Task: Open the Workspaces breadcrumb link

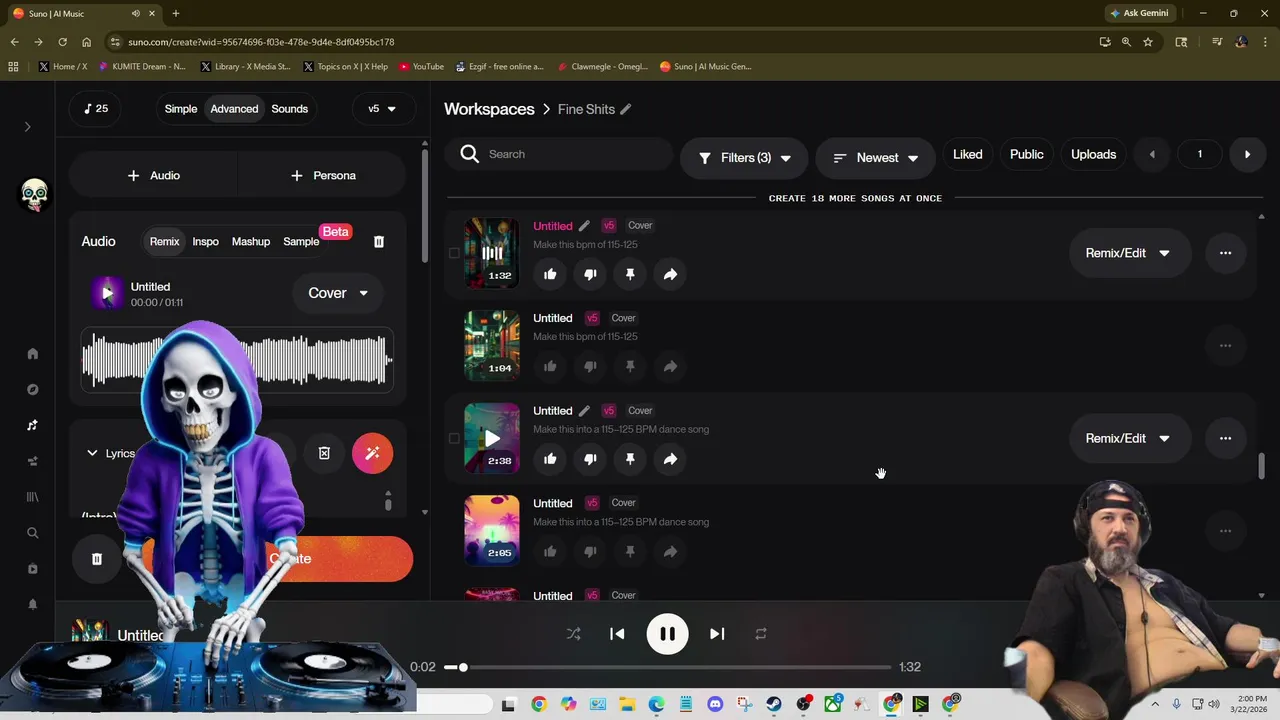Action: click(x=489, y=109)
